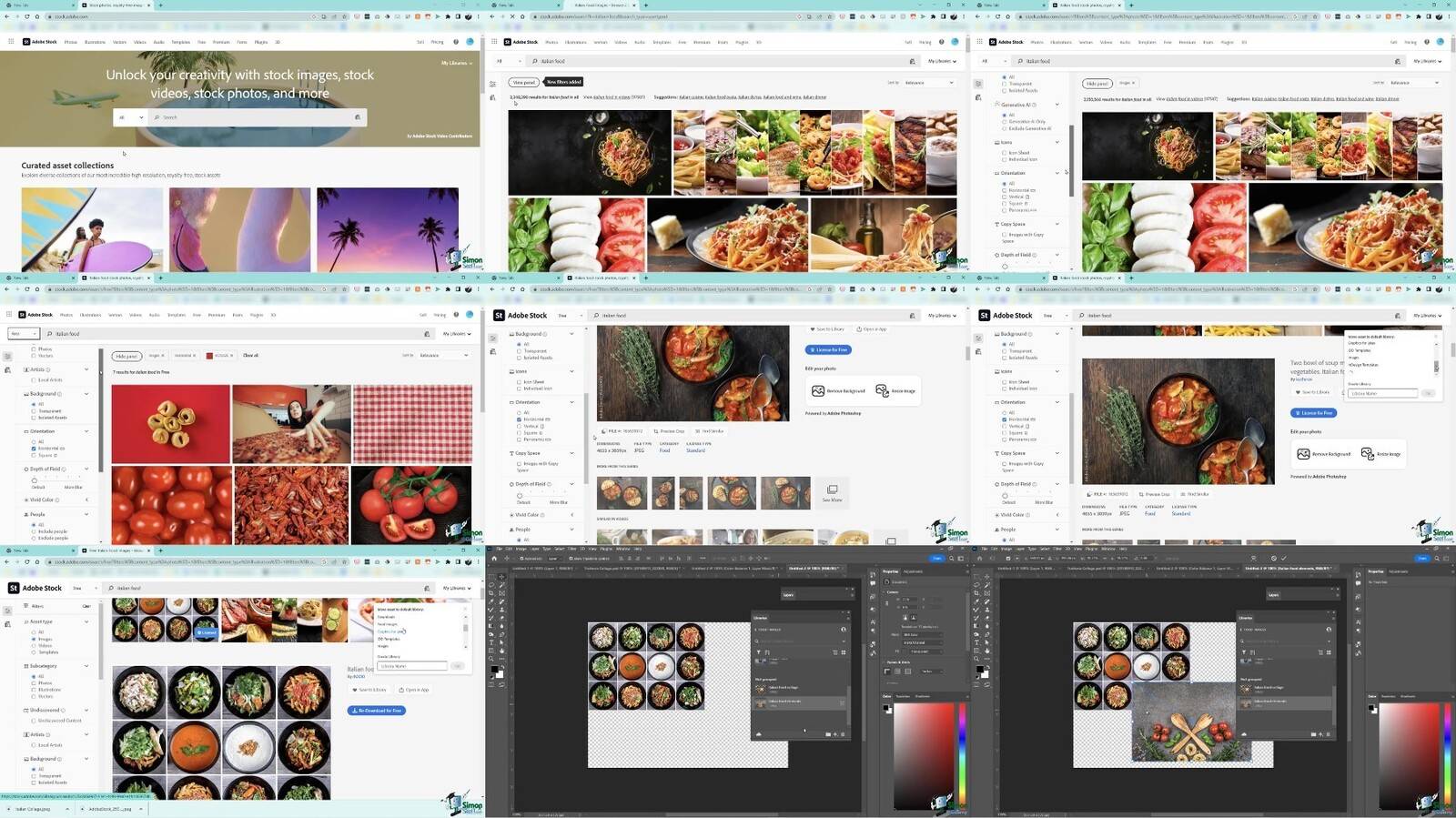Commit the transform with the checkmark icon
The width and height of the screenshot is (1456, 818).
[x=1284, y=558]
